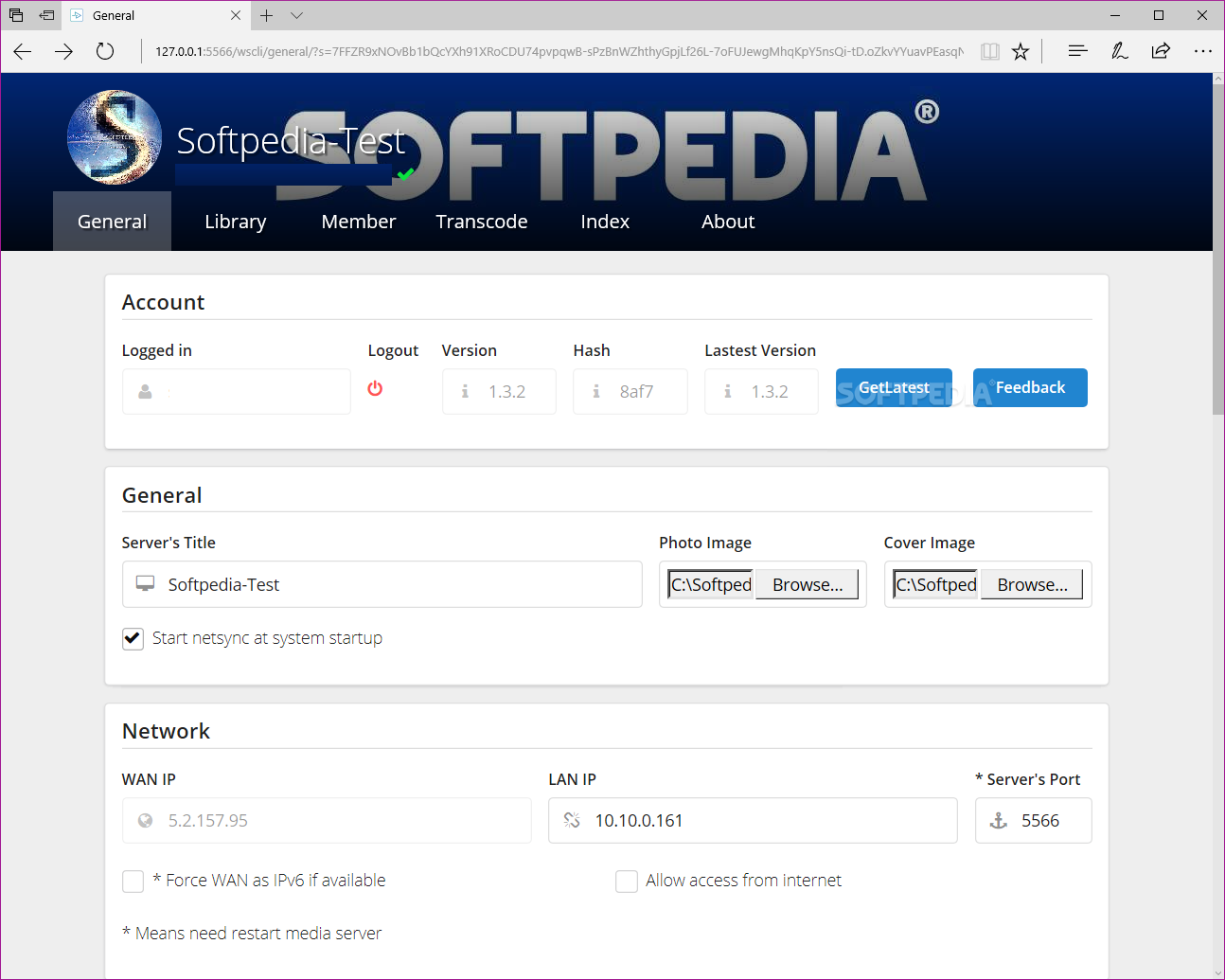Click the LAN IP input field
Viewport: 1225px width, 980px height.
pyautogui.click(x=753, y=820)
